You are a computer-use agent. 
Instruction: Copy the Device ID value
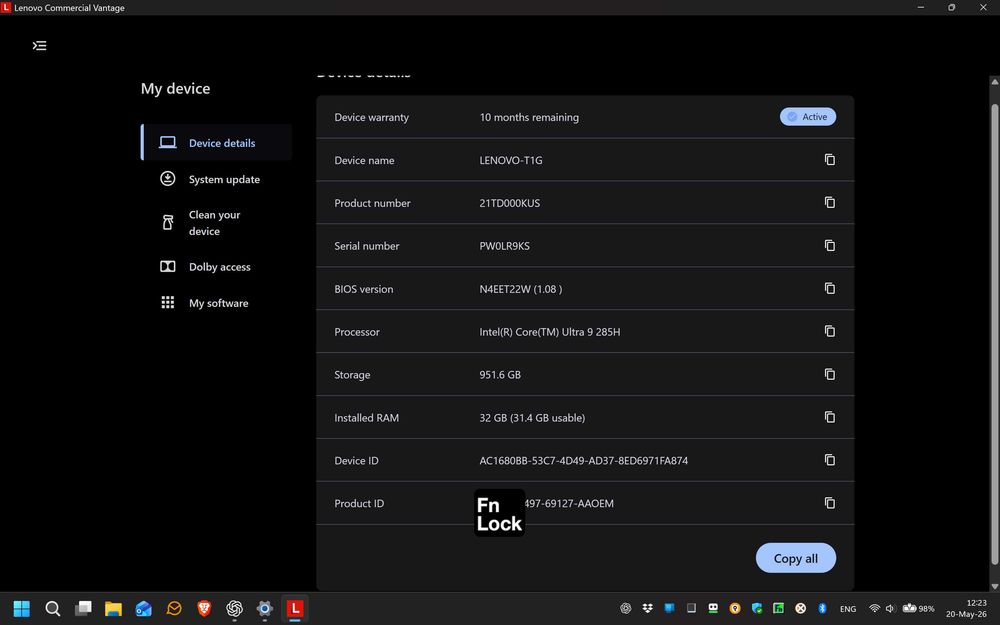coord(829,460)
